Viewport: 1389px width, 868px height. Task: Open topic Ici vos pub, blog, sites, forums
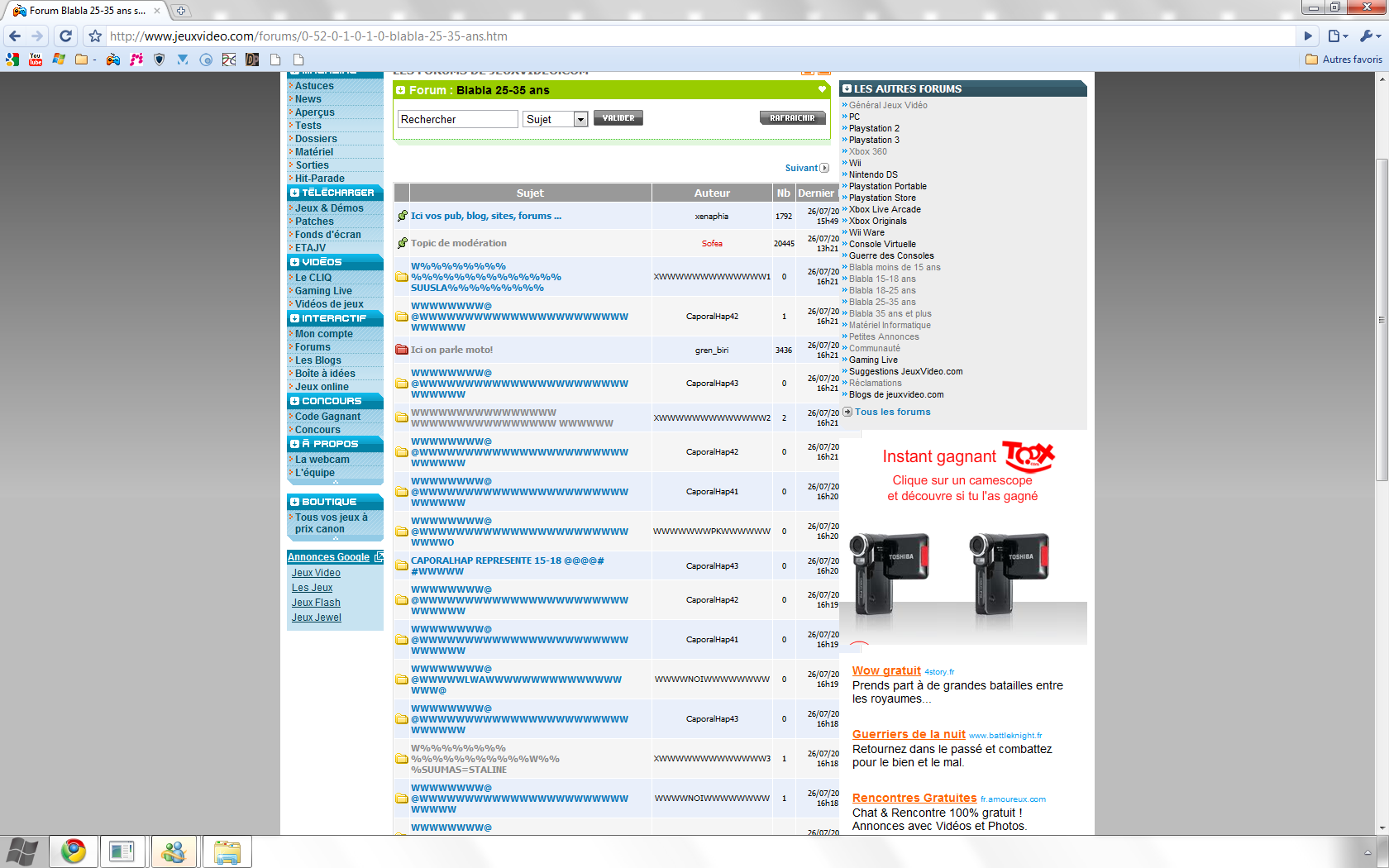(x=486, y=216)
